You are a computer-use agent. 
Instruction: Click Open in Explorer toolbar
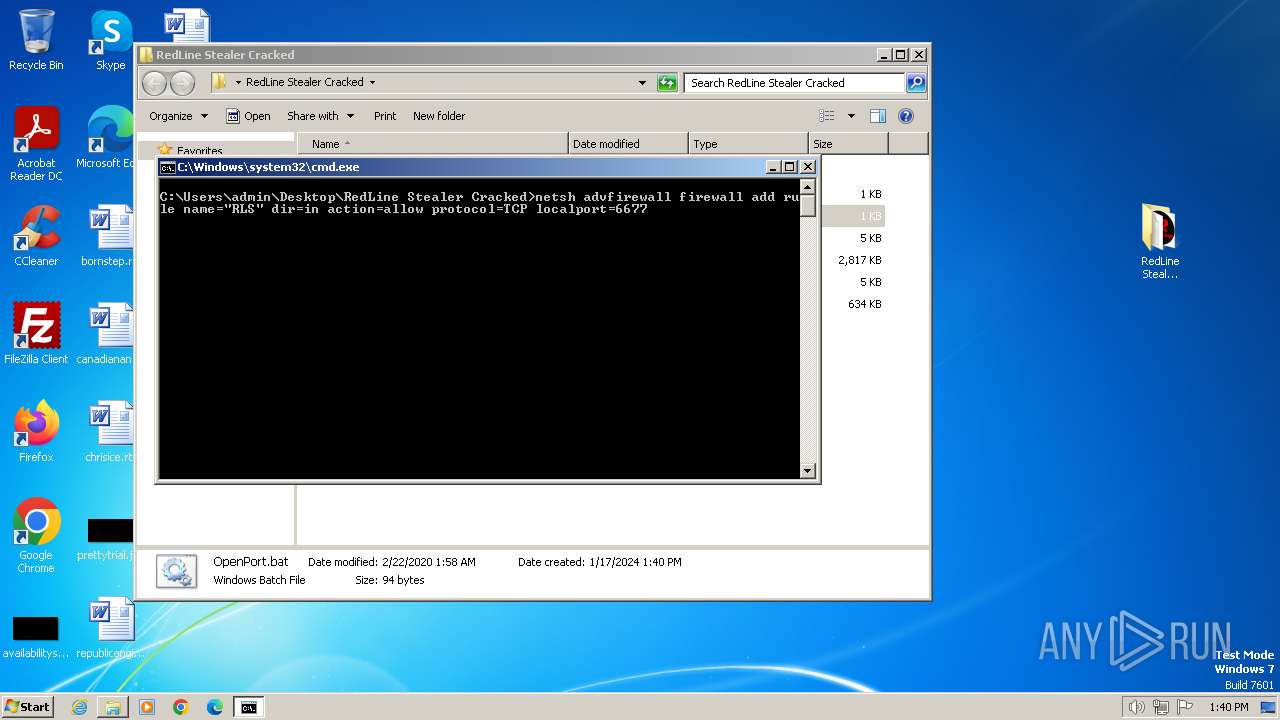tap(248, 116)
